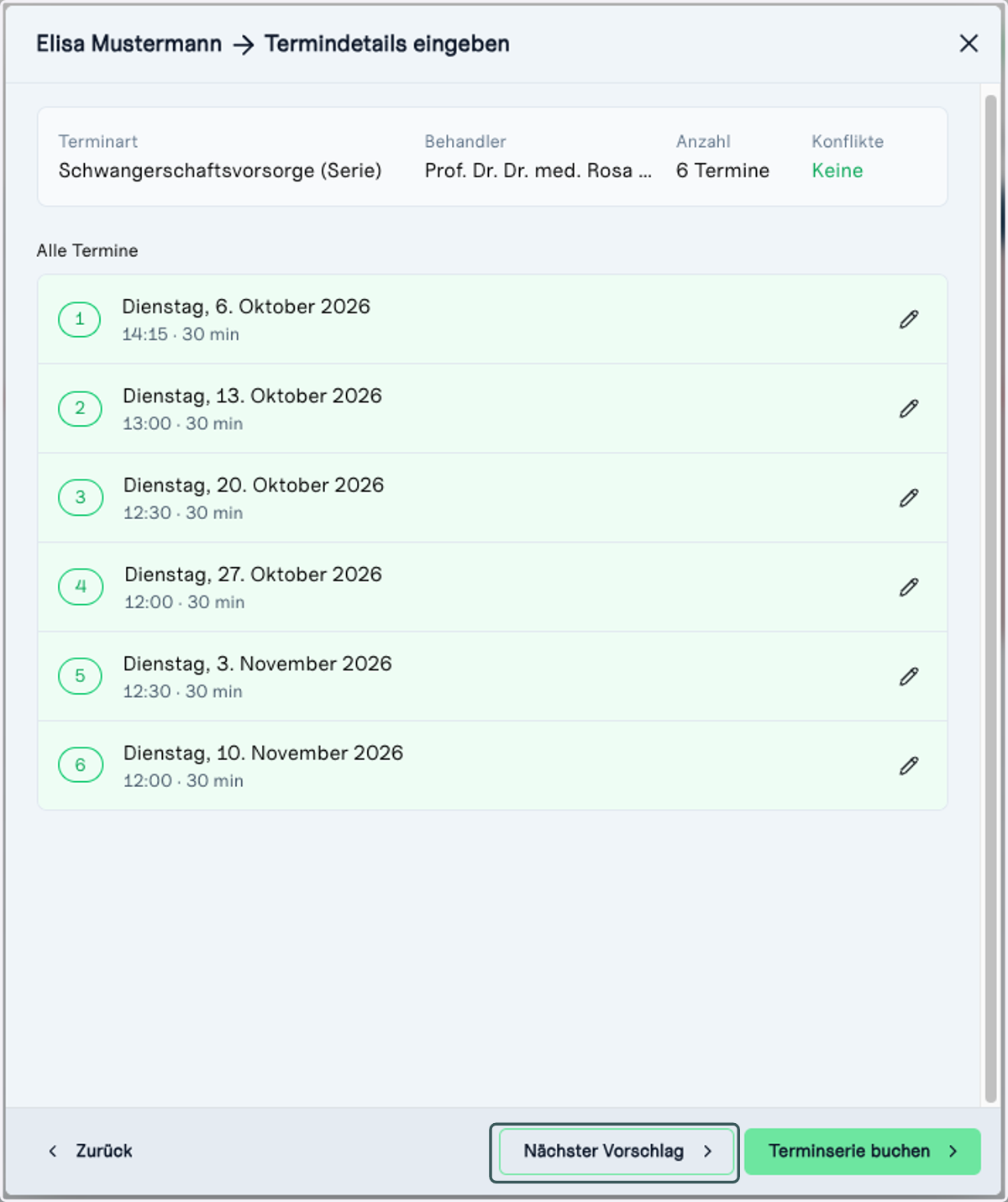Click the 'Alle Termine' heading

coord(87,250)
